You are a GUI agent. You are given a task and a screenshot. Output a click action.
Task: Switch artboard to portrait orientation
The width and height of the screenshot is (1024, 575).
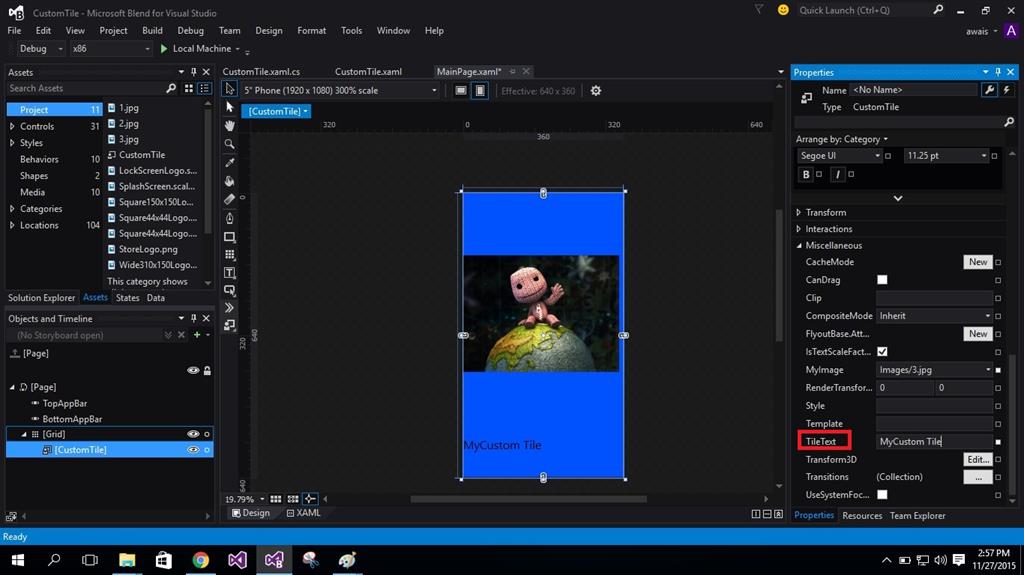[480, 91]
